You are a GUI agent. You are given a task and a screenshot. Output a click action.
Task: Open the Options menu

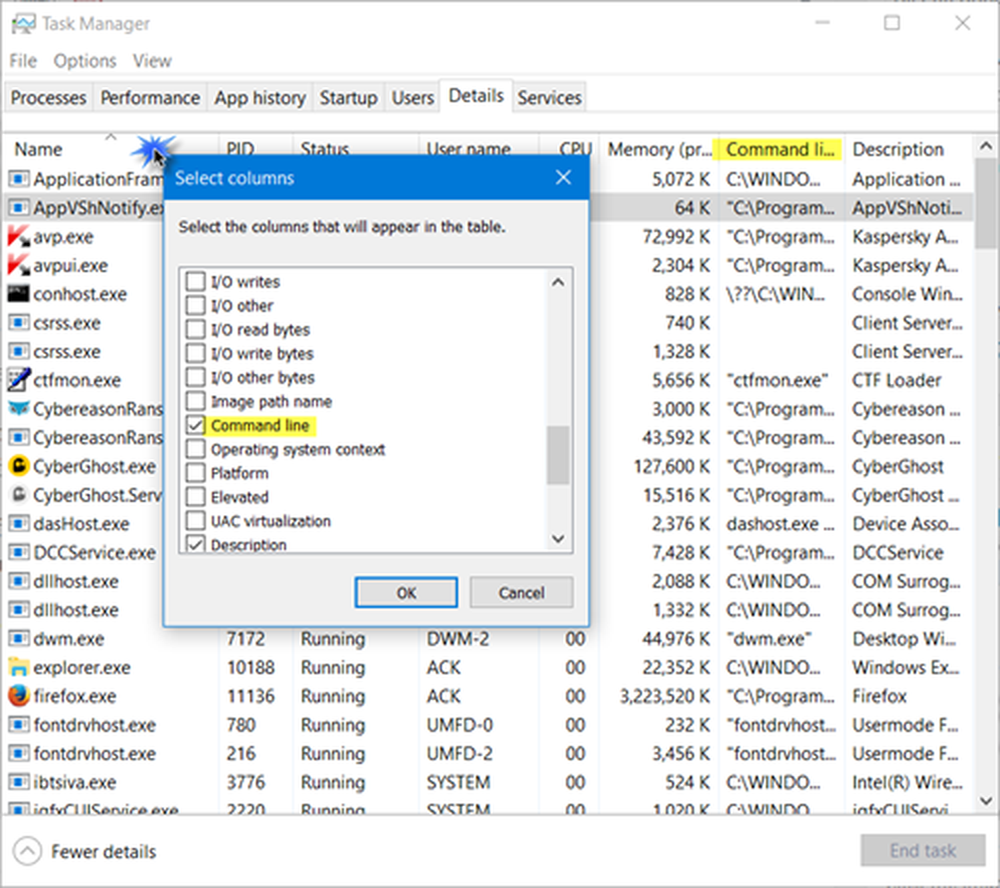pos(85,61)
